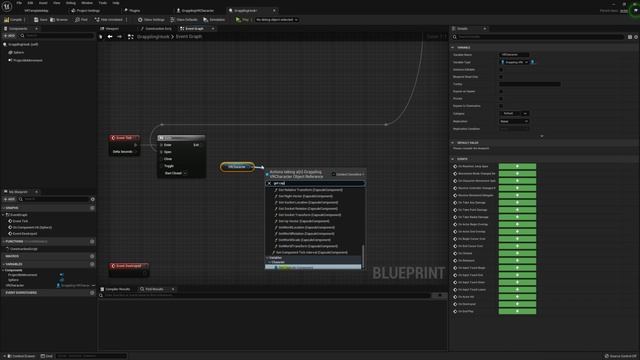
Task: Click the Variable Name input field
Action: coord(514,55)
